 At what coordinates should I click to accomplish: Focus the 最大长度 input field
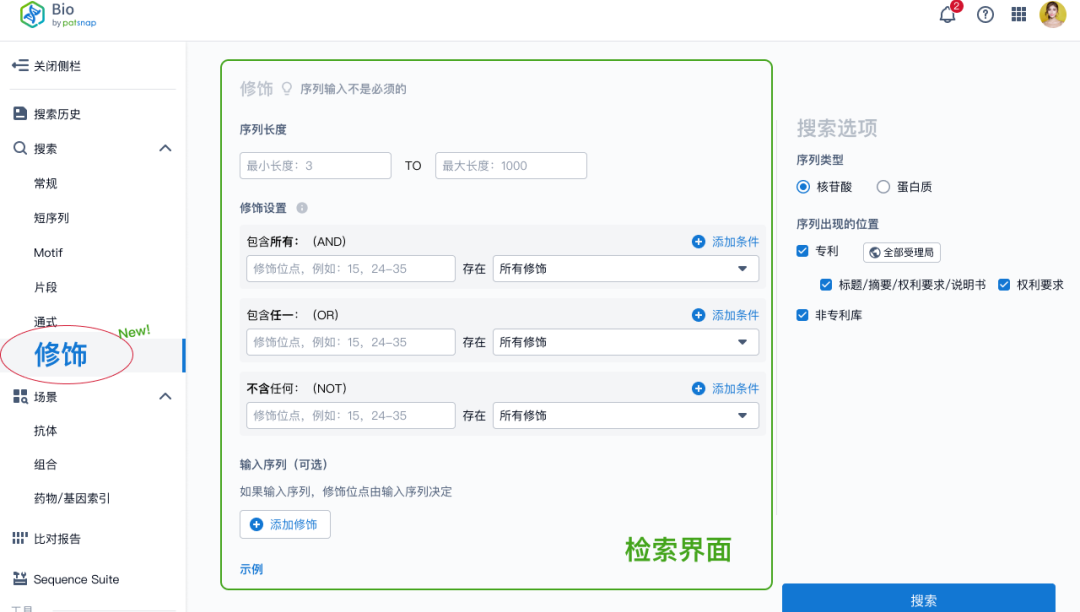tap(511, 166)
